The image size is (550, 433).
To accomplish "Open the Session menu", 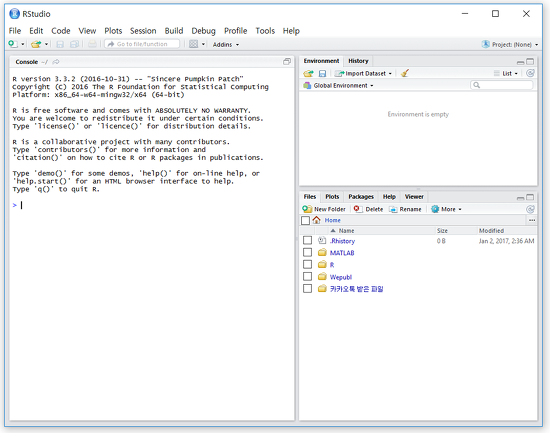I will coord(143,31).
